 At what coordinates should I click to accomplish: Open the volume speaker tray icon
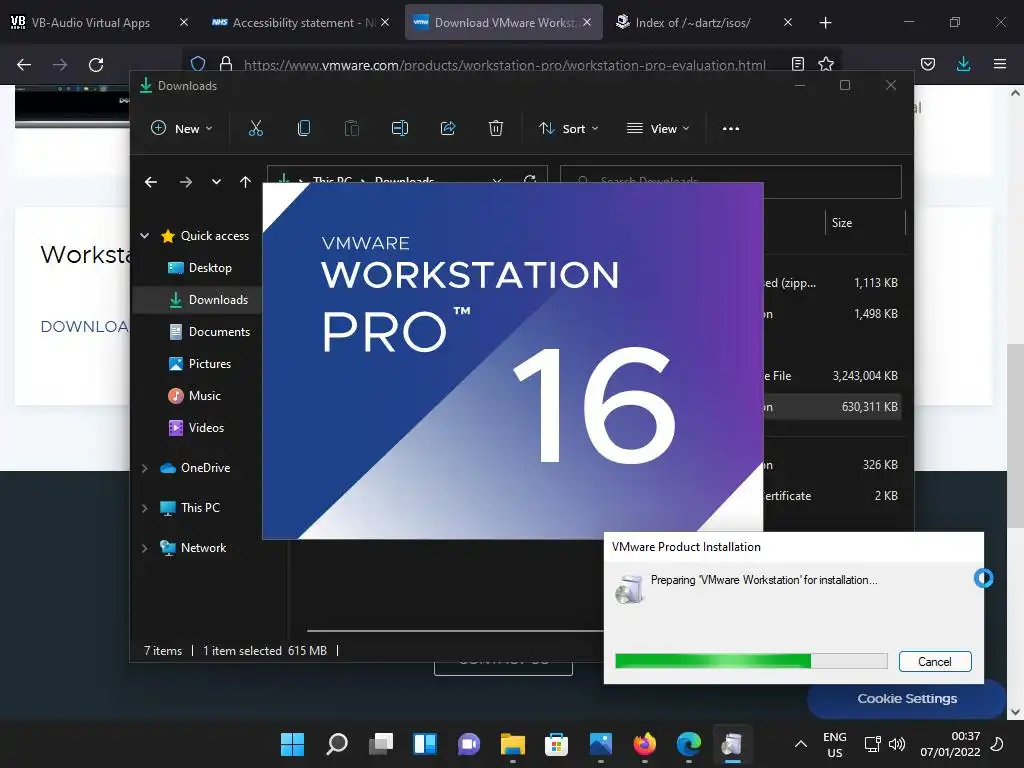coord(897,744)
